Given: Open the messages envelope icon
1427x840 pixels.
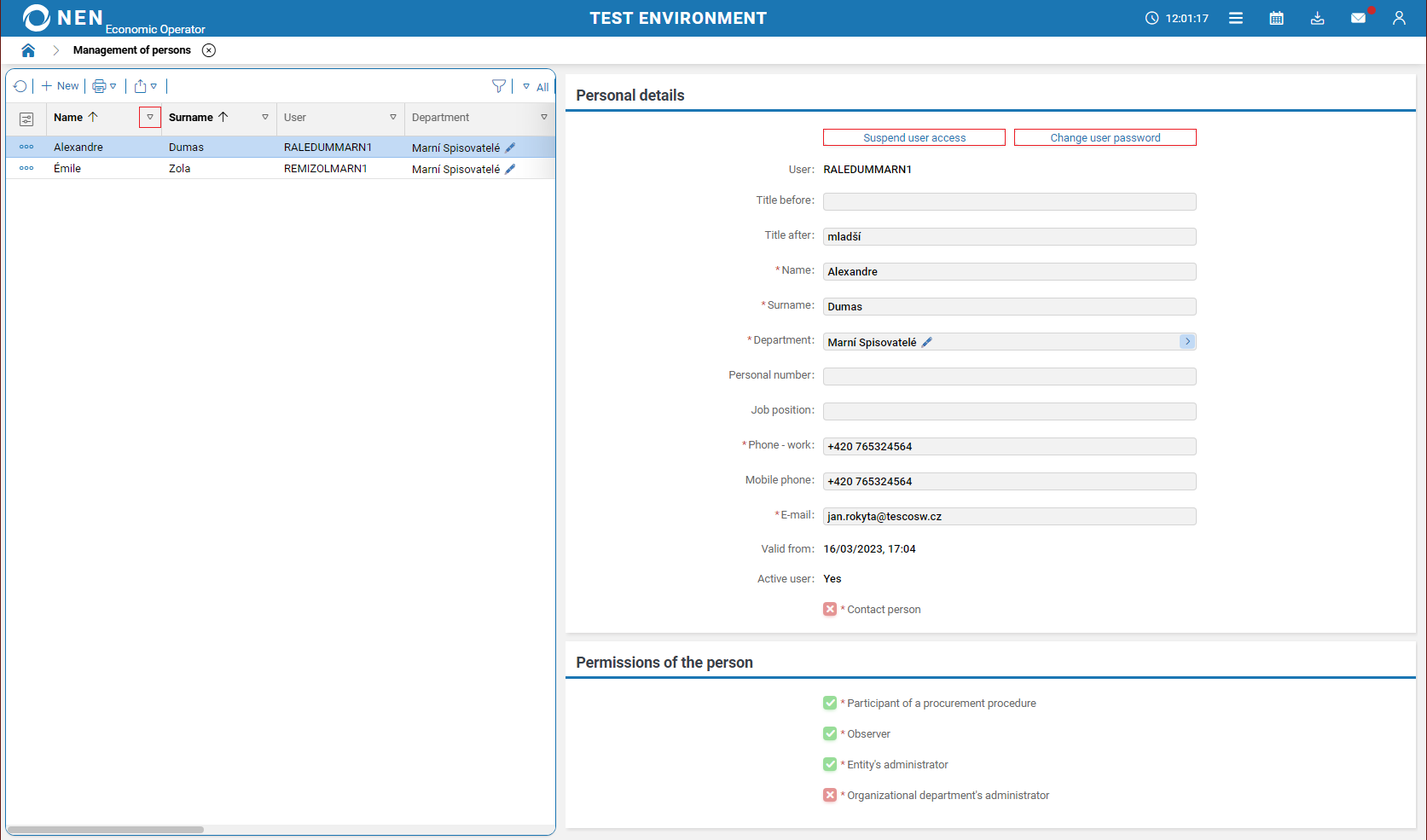Looking at the screenshot, I should pyautogui.click(x=1358, y=18).
